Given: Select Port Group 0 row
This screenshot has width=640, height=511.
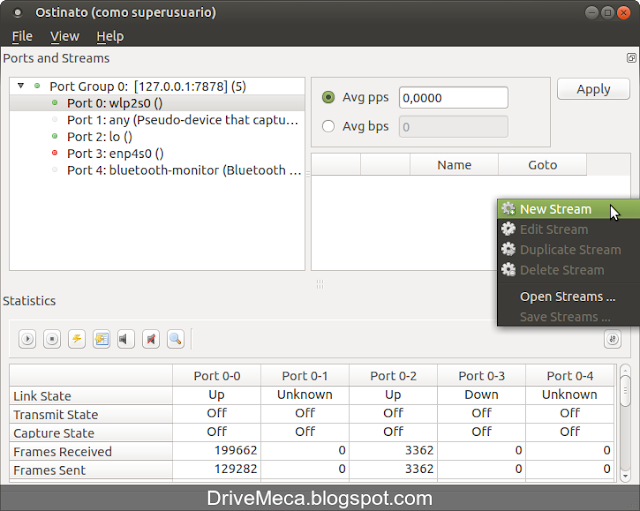Looking at the screenshot, I should (x=157, y=86).
